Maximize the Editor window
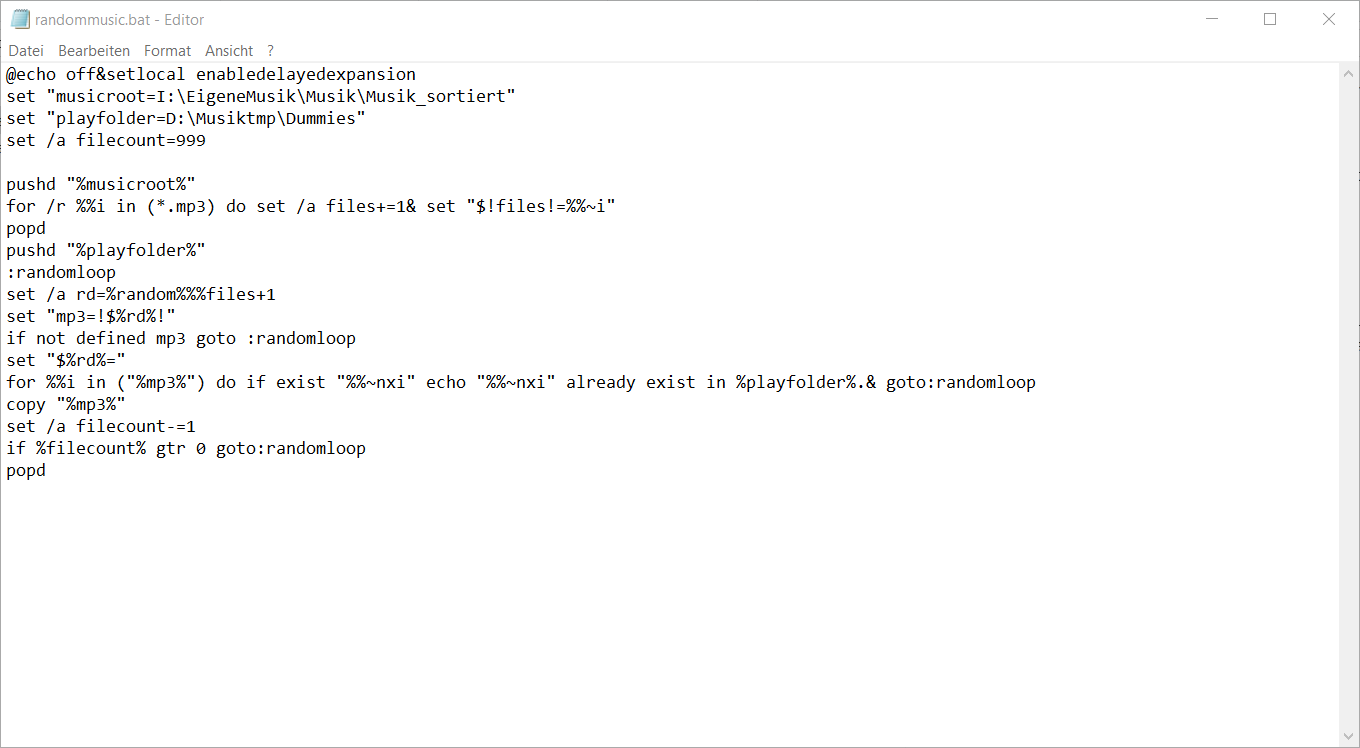Screen dimensions: 1360x748 (1270, 19)
